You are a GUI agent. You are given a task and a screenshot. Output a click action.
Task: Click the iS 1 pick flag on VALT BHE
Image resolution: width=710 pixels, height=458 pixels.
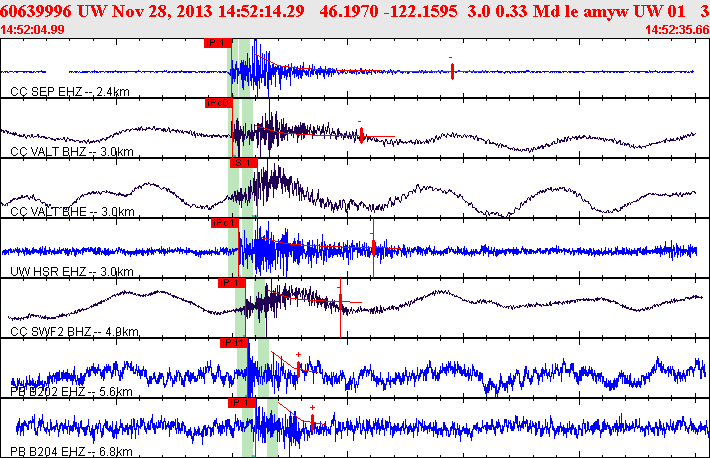(x=244, y=163)
